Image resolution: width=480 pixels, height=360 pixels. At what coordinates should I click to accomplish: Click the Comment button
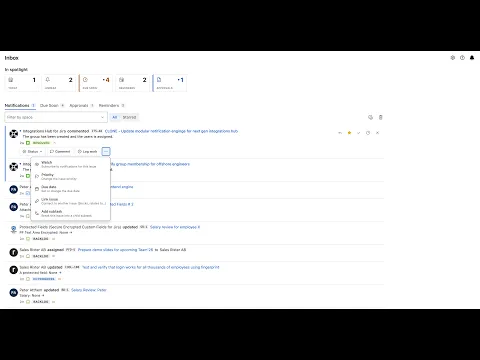60,152
